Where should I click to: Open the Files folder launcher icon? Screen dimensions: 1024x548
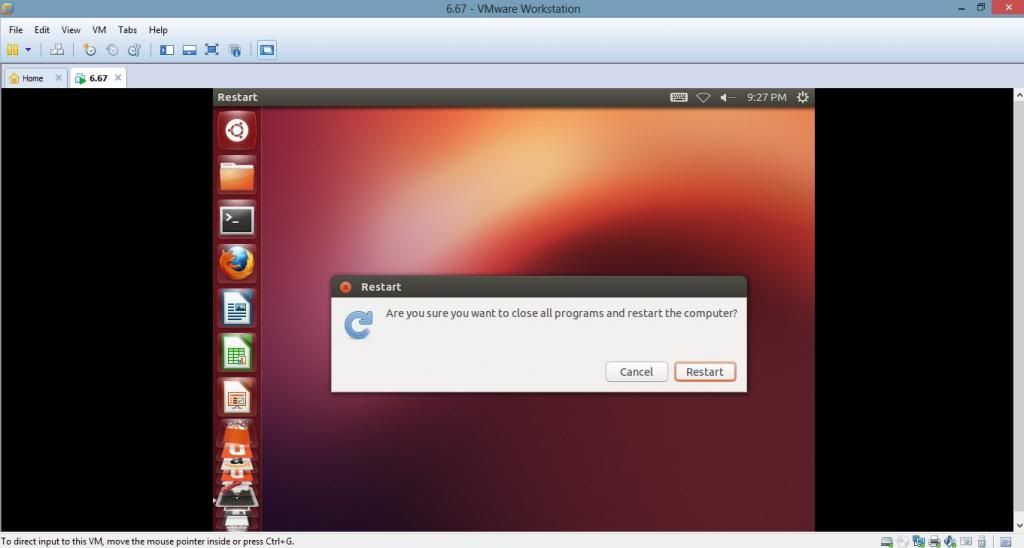236,175
